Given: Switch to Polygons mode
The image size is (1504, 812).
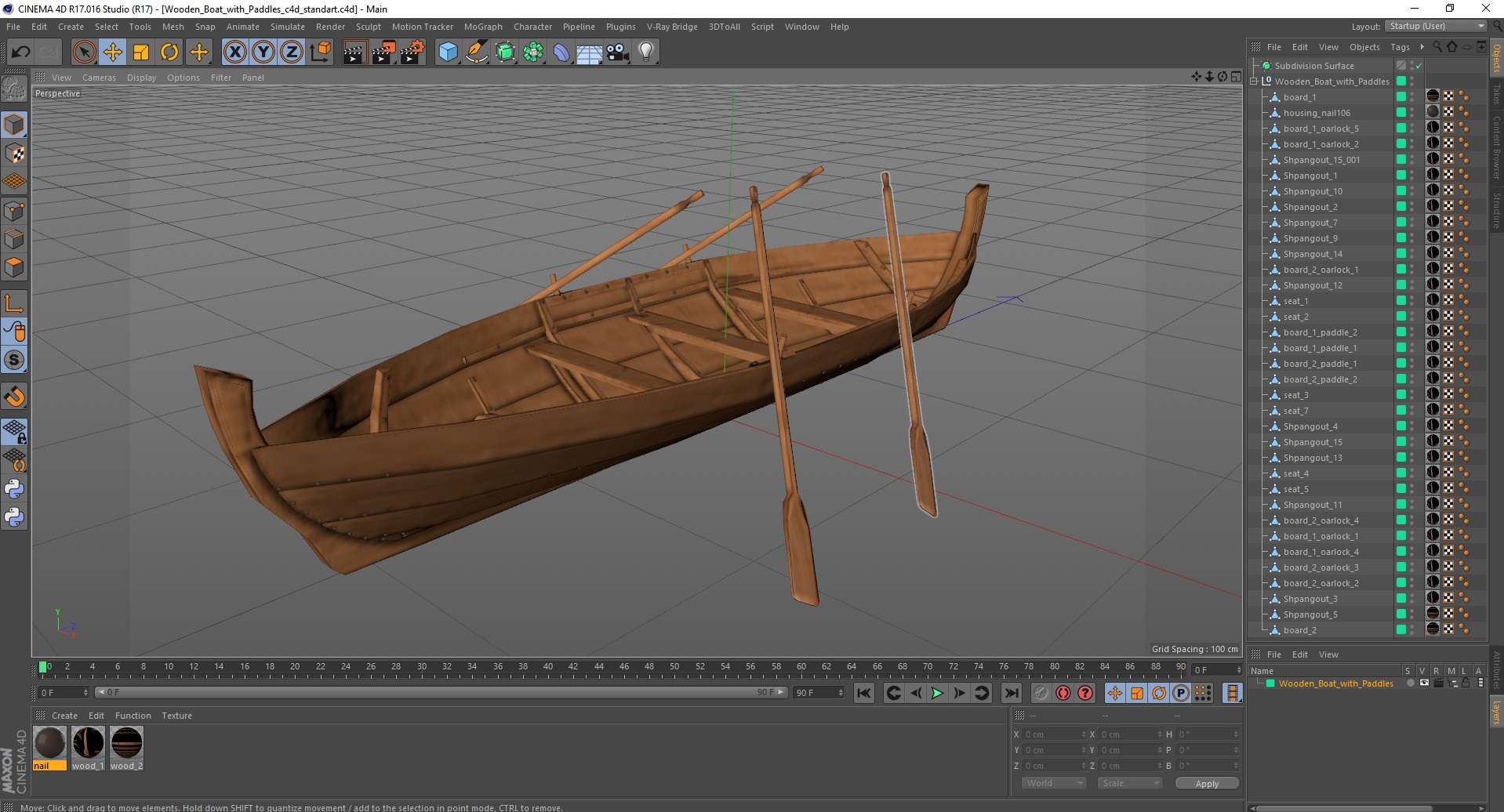Looking at the screenshot, I should (14, 267).
